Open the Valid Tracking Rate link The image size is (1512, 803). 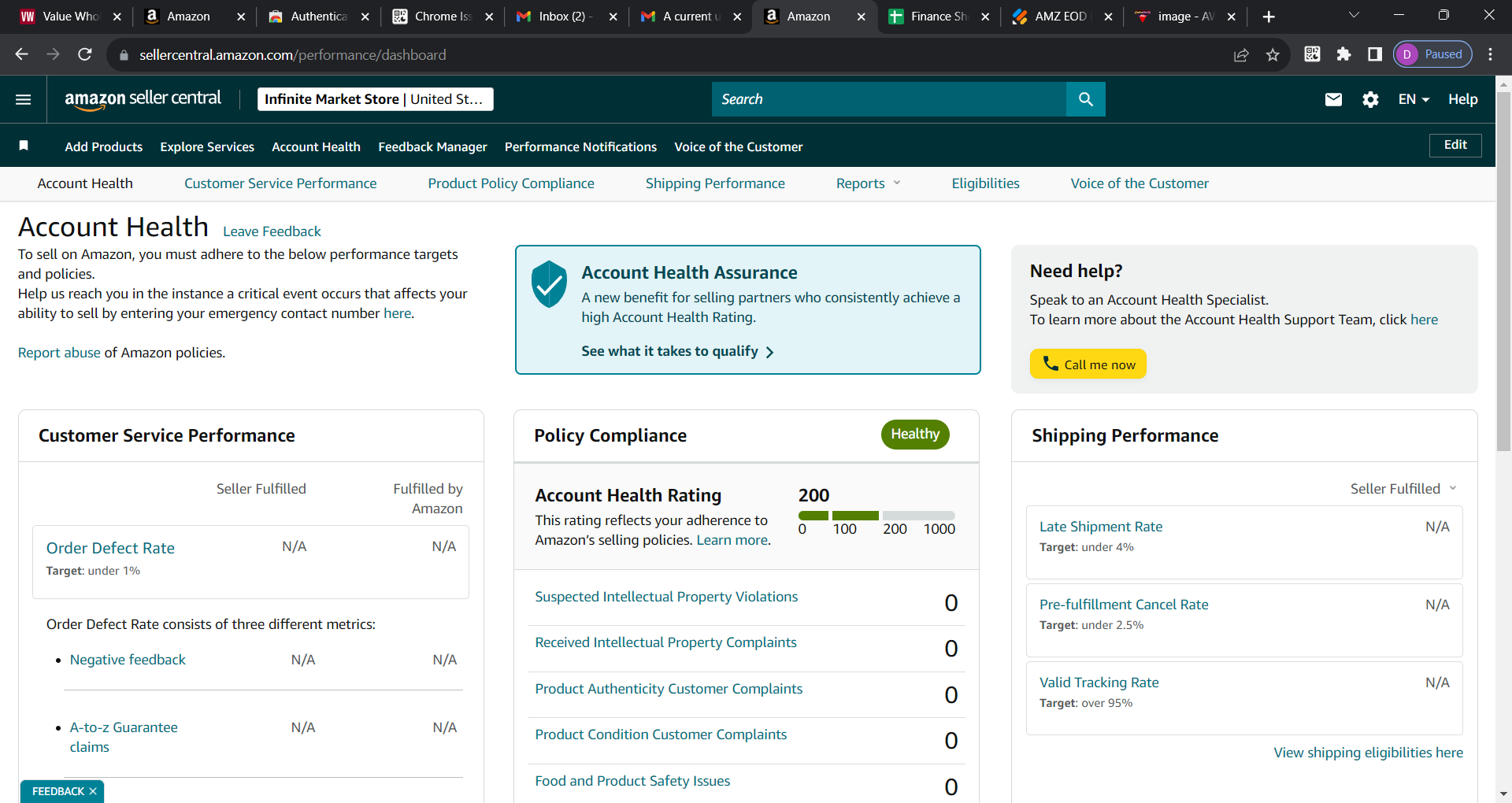click(x=1099, y=683)
